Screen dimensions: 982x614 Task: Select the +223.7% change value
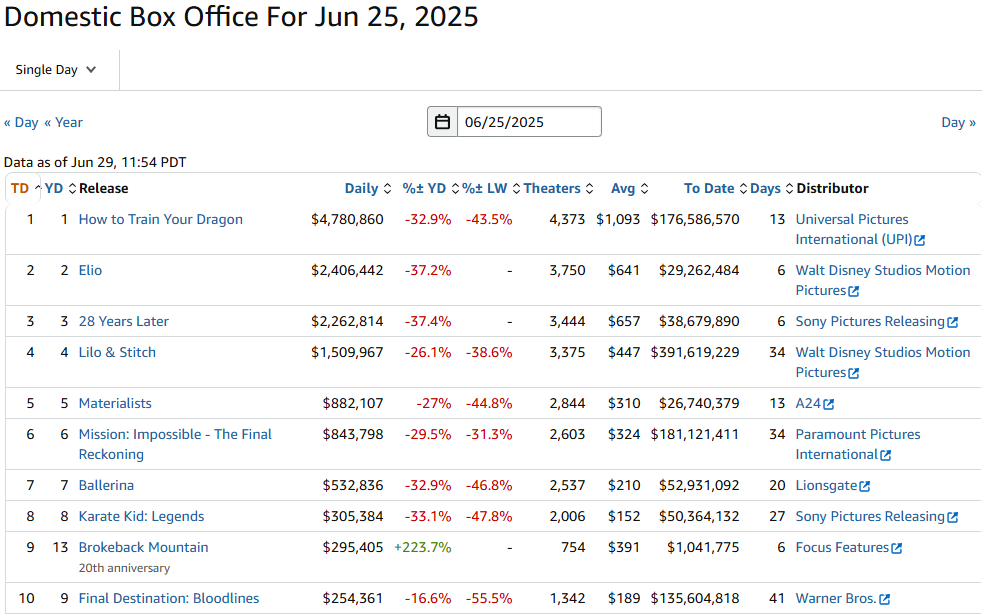click(422, 547)
